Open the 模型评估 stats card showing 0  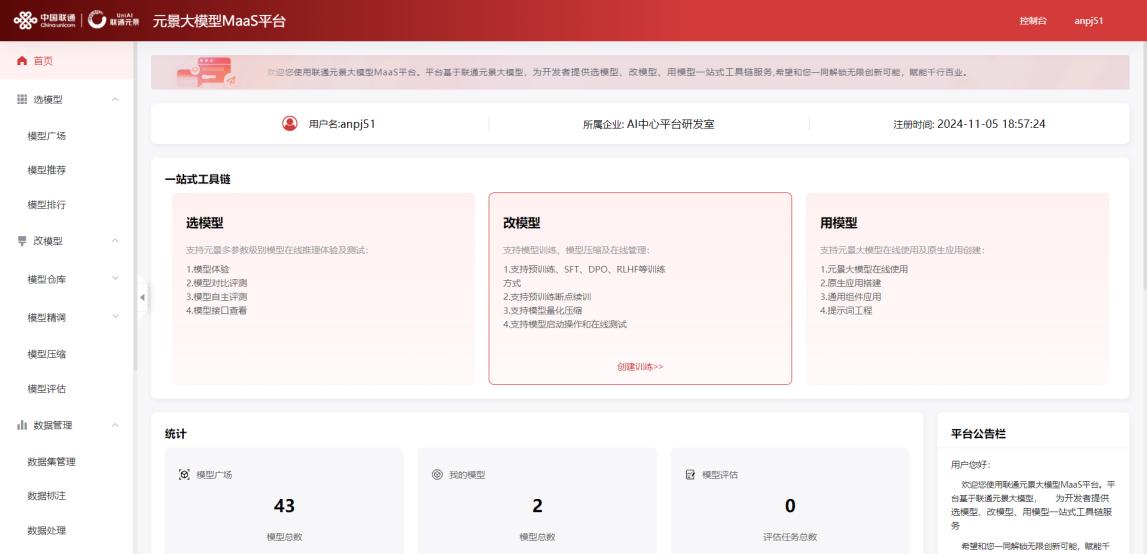790,501
